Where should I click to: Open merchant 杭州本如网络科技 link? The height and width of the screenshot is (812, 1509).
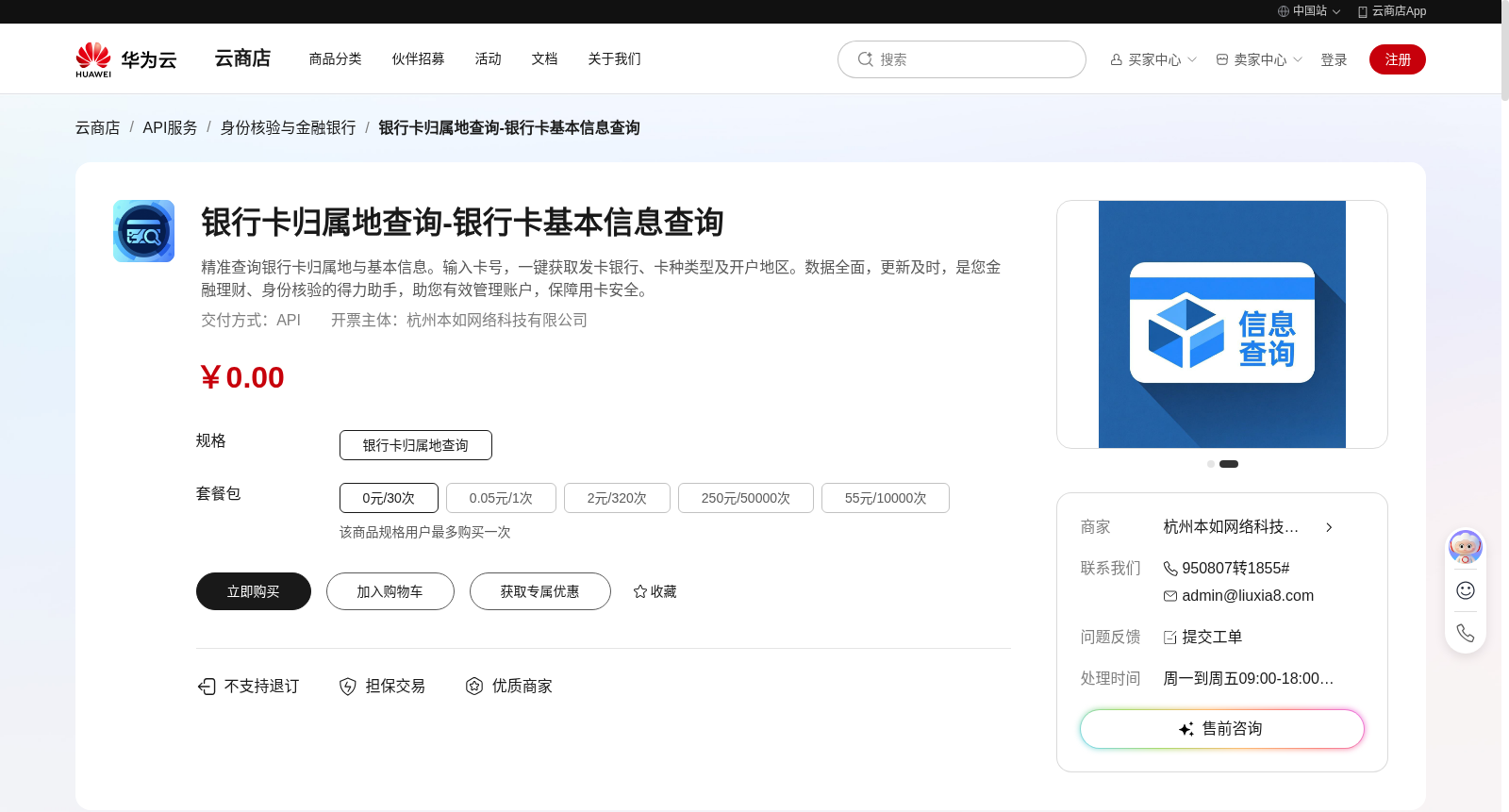click(1231, 527)
